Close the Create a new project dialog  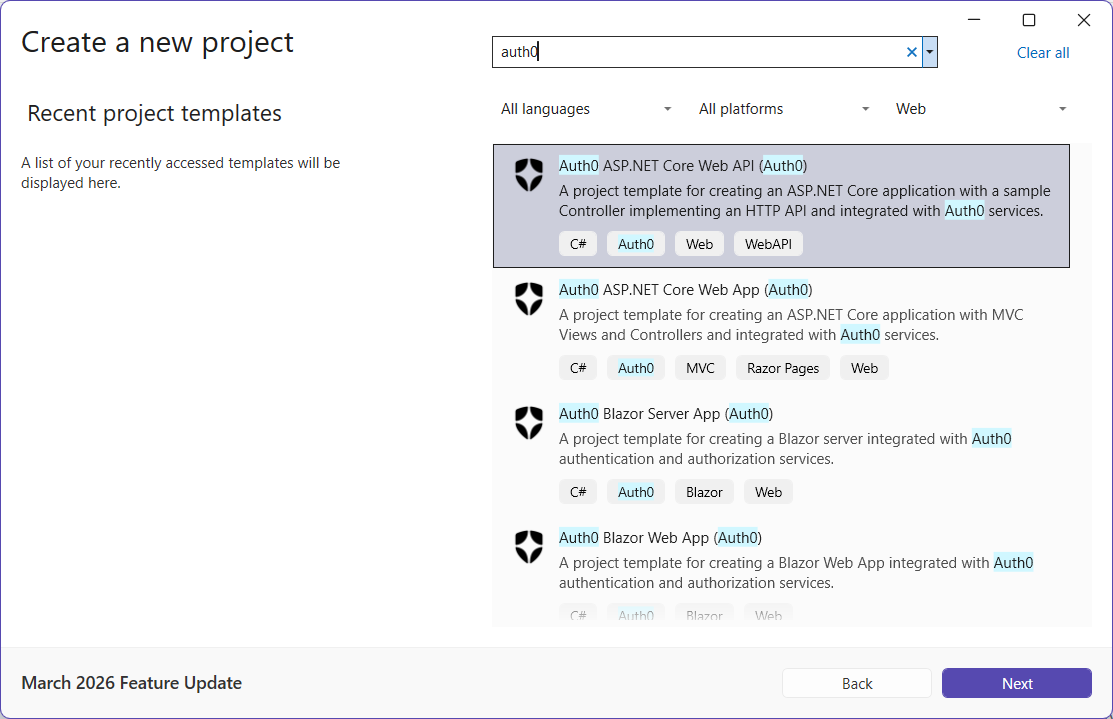coord(1083,20)
